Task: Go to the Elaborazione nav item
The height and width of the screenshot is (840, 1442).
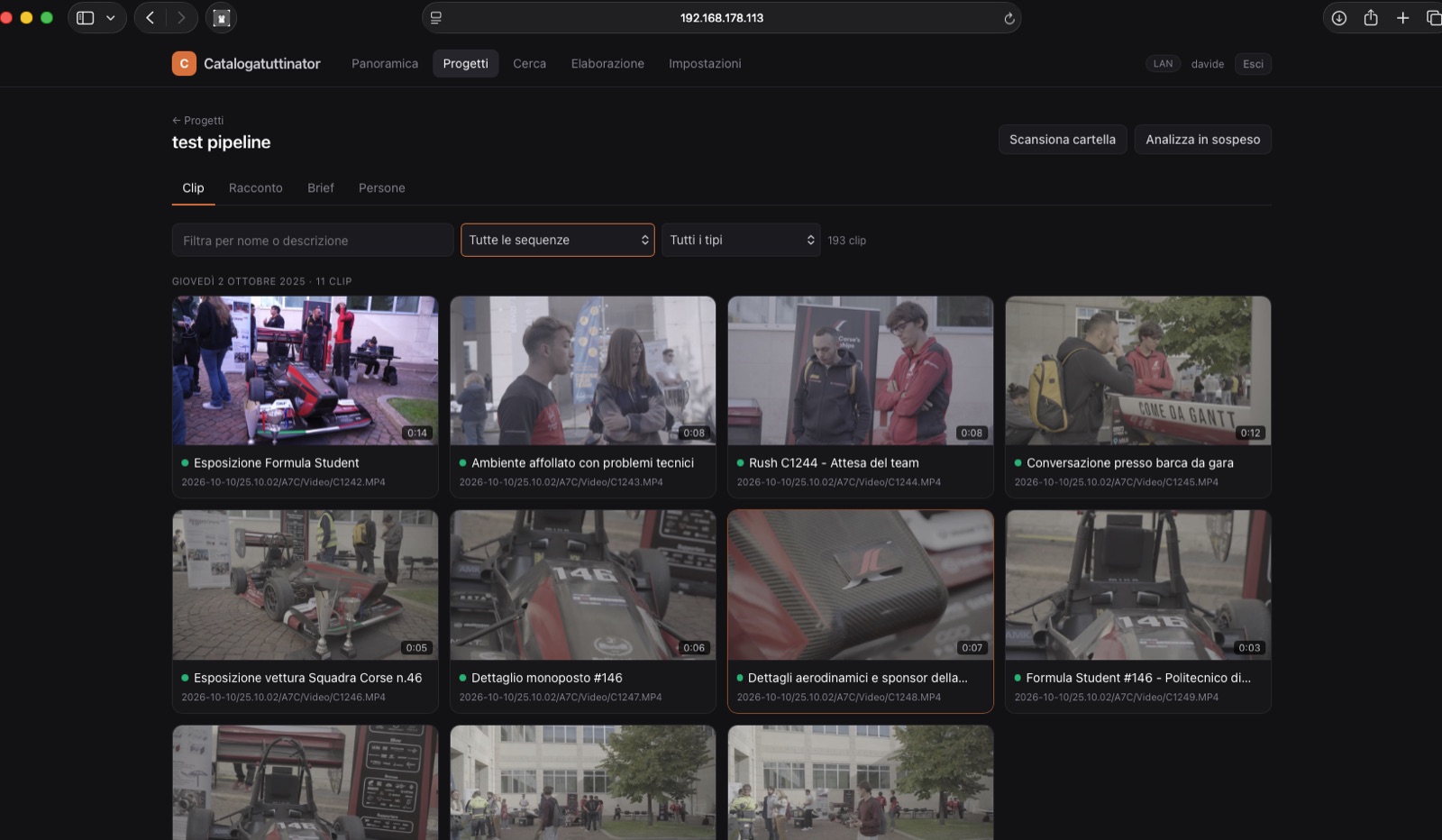Action: 607,64
